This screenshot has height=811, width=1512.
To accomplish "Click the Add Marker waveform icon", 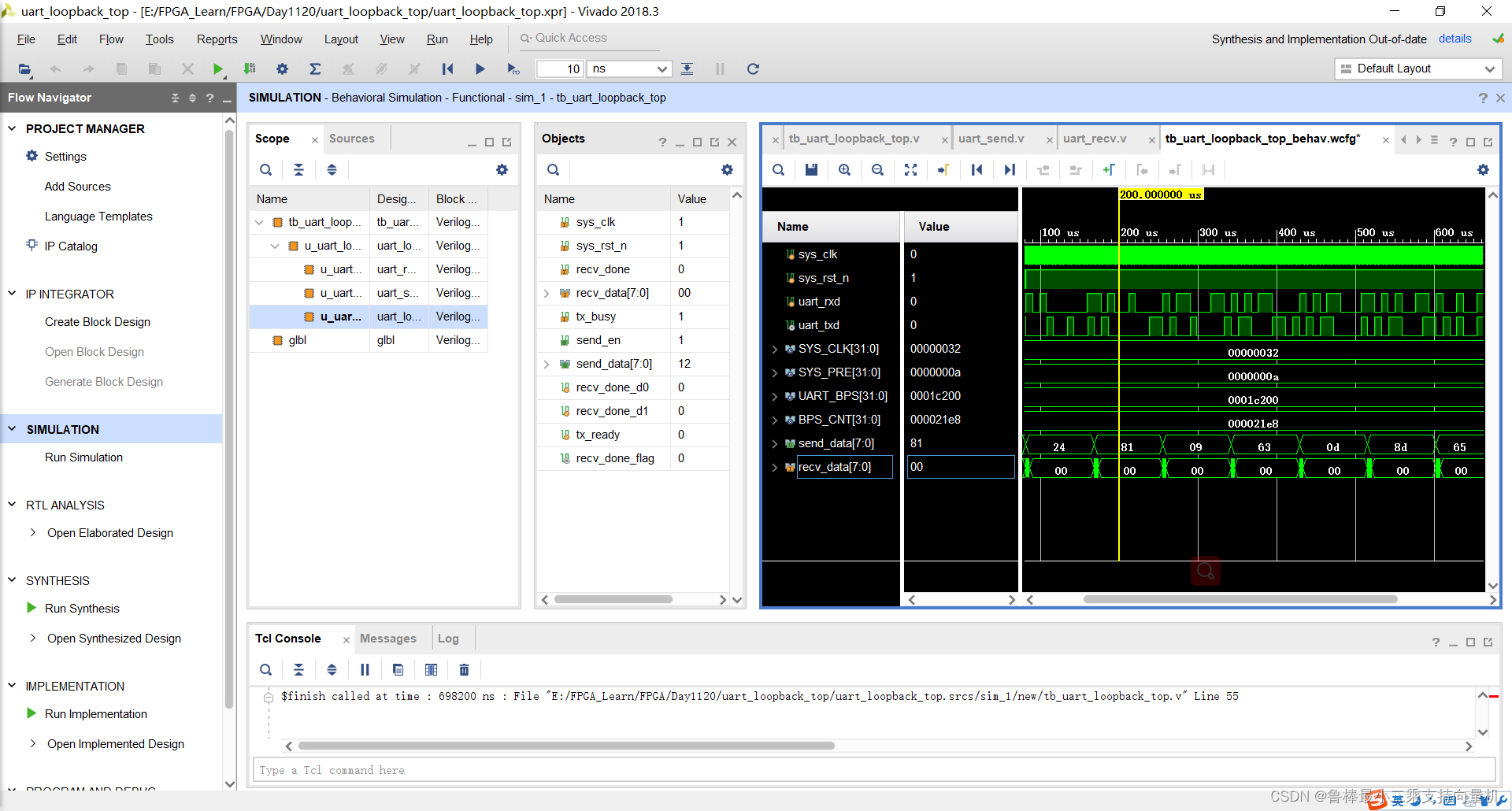I will pyautogui.click(x=1109, y=170).
